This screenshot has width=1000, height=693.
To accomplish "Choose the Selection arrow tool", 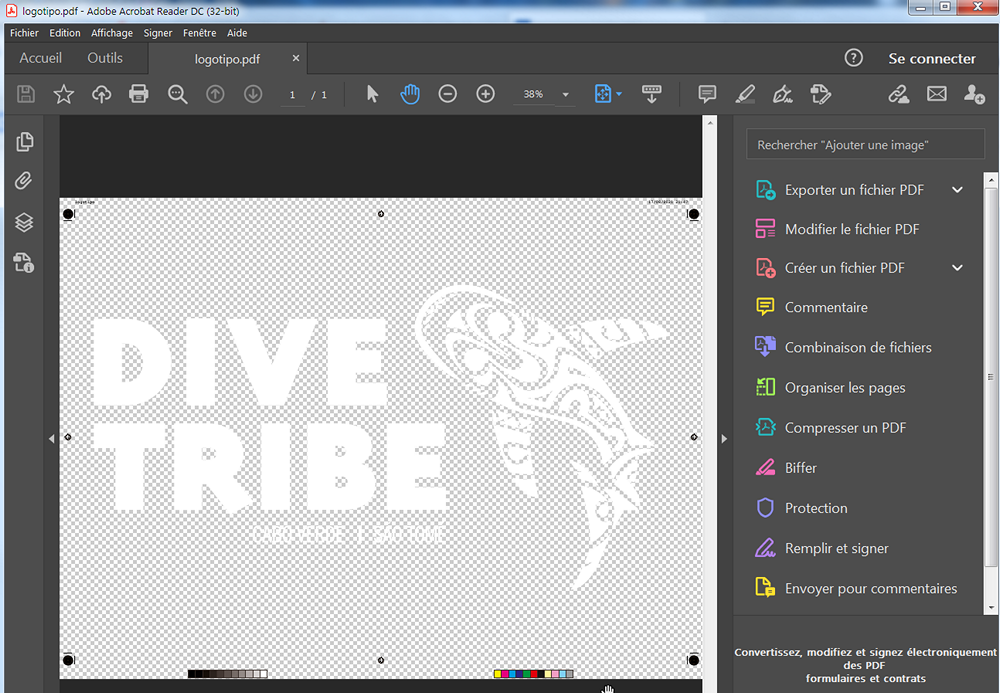I will (x=372, y=94).
